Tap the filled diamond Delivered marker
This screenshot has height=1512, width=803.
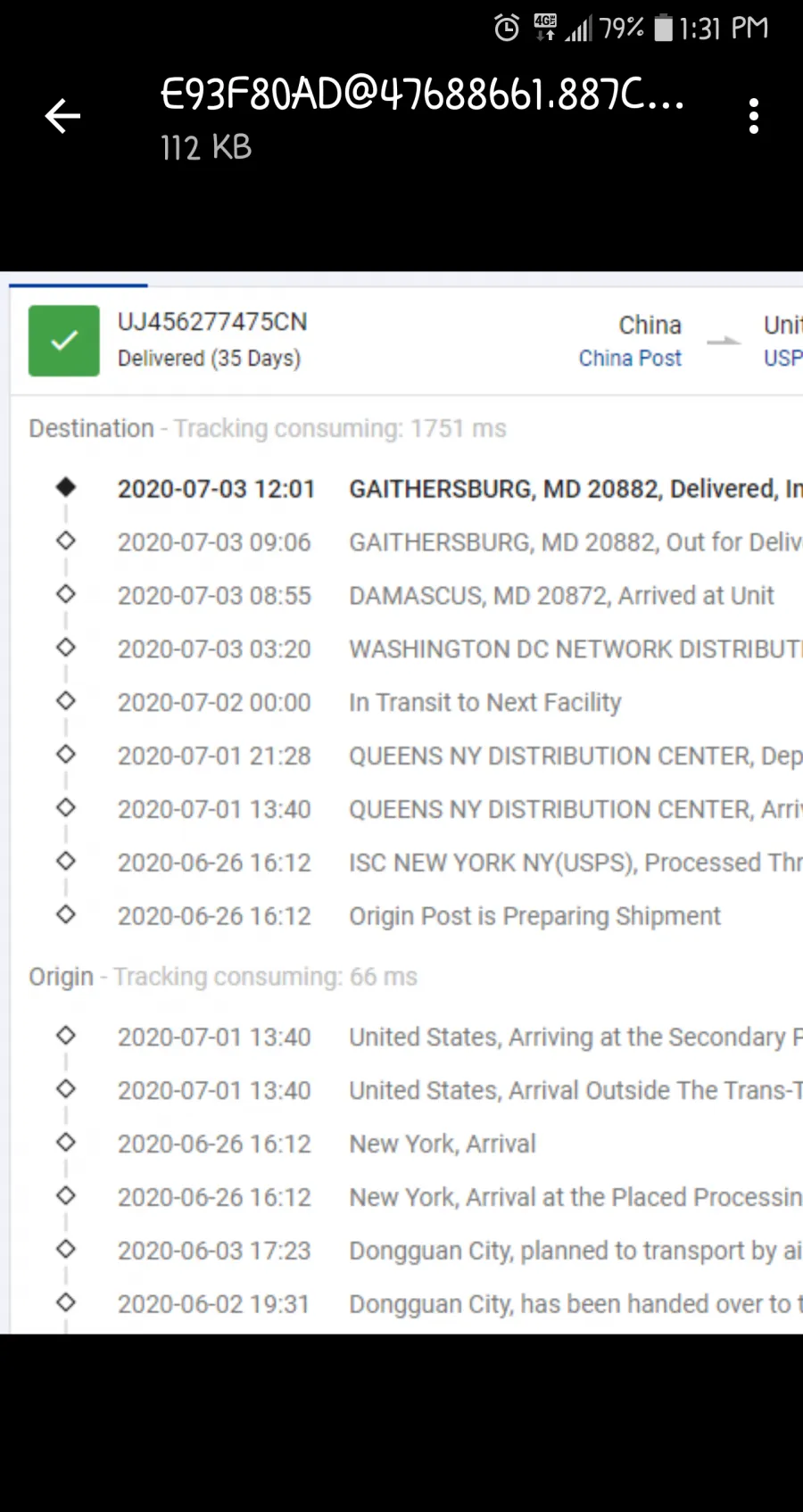pyautogui.click(x=65, y=487)
